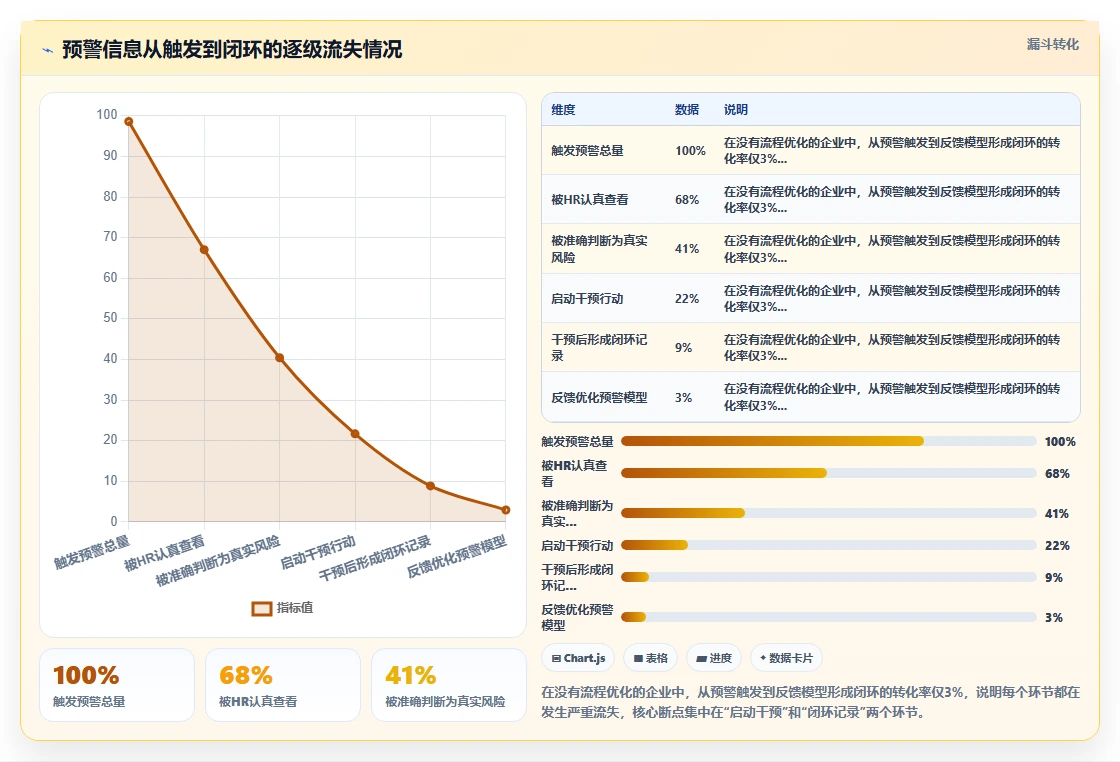Click the lightning icon beside the title
The width and height of the screenshot is (1120, 762).
coord(48,50)
